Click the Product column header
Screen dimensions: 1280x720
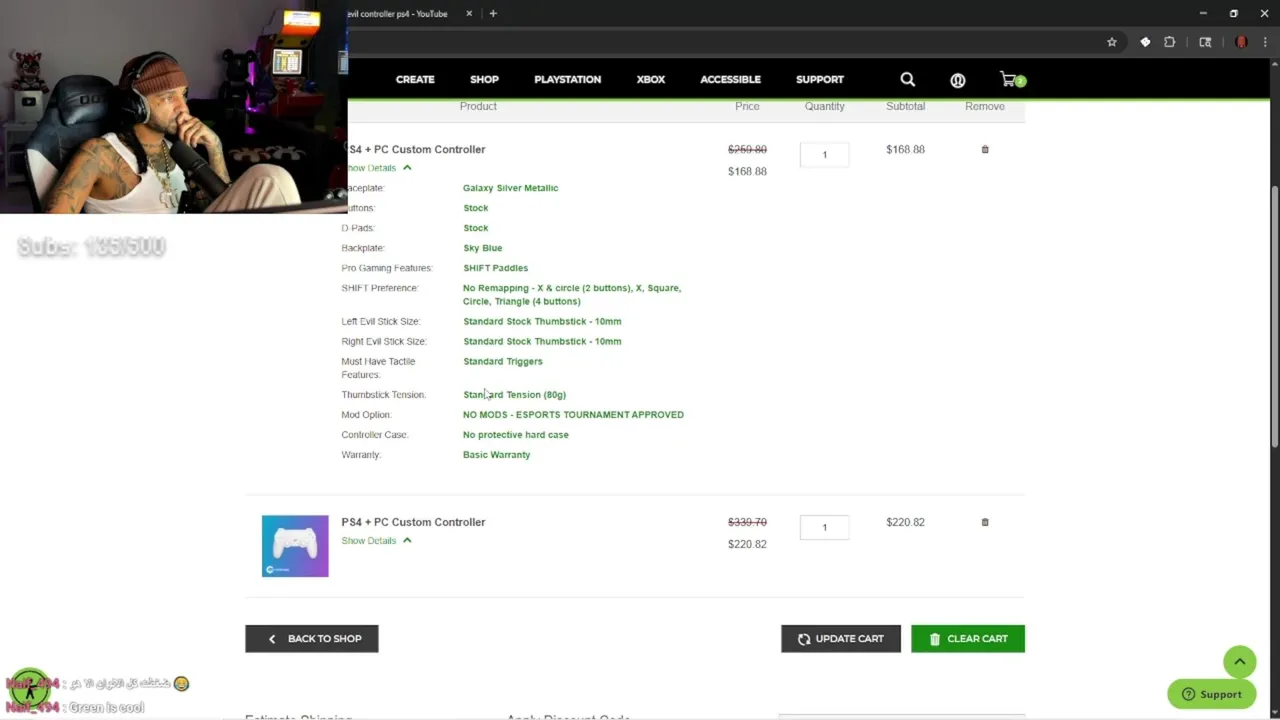pyautogui.click(x=478, y=106)
